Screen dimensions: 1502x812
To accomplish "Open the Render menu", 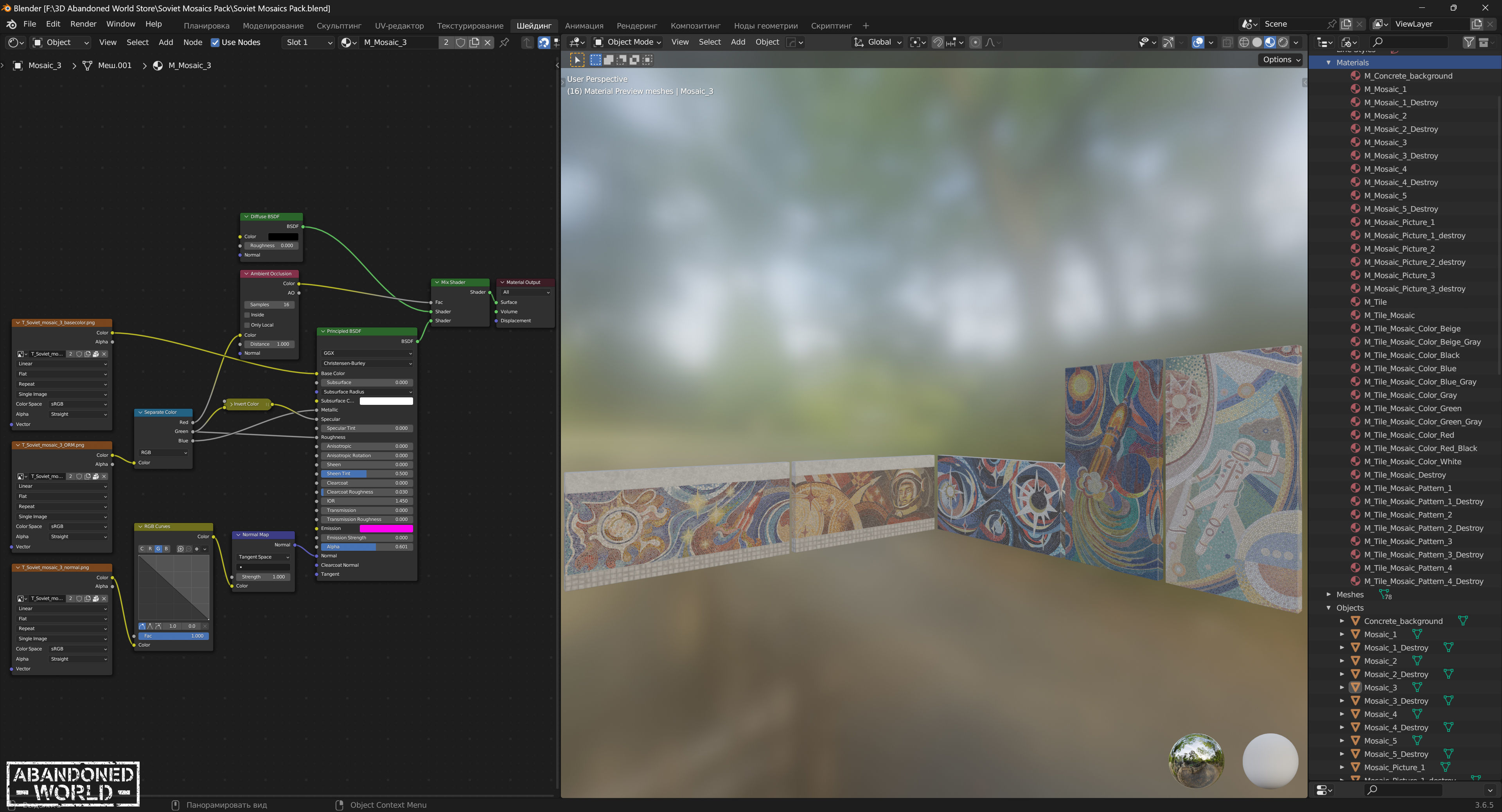I will point(83,24).
